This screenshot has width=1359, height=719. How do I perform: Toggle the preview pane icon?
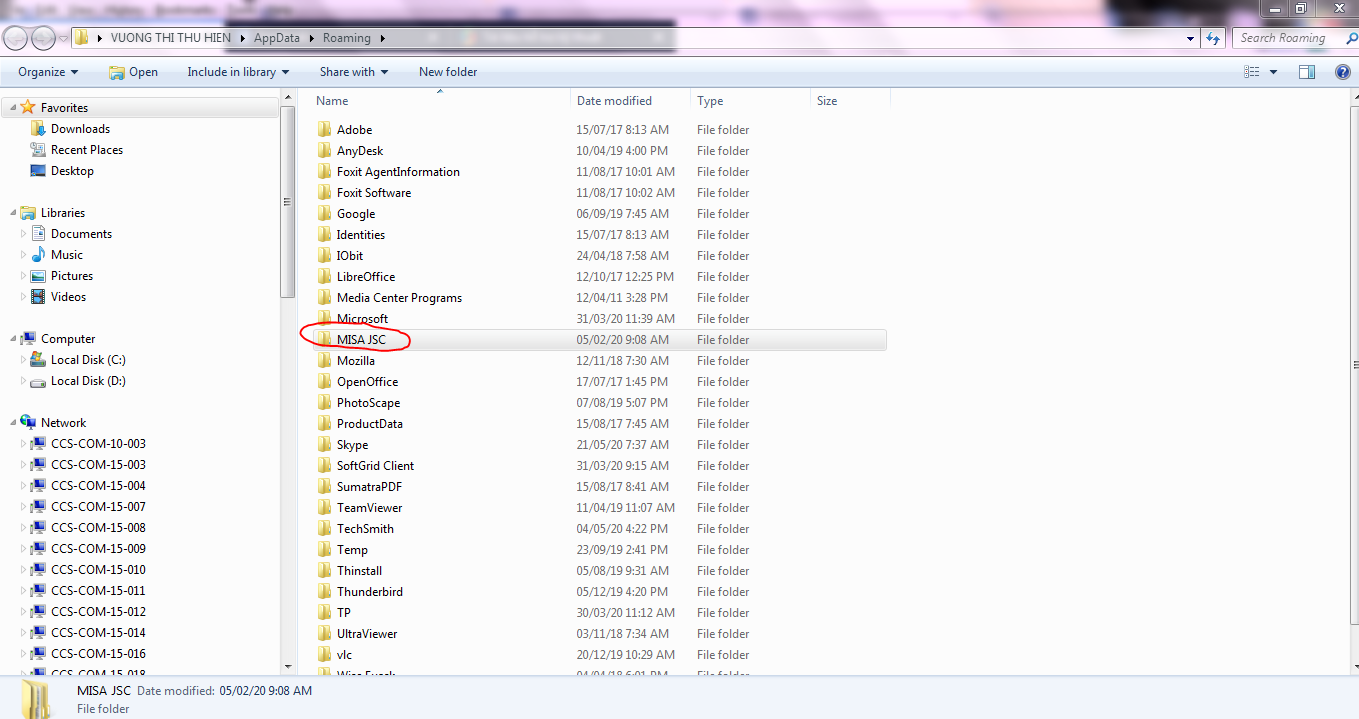click(x=1307, y=72)
